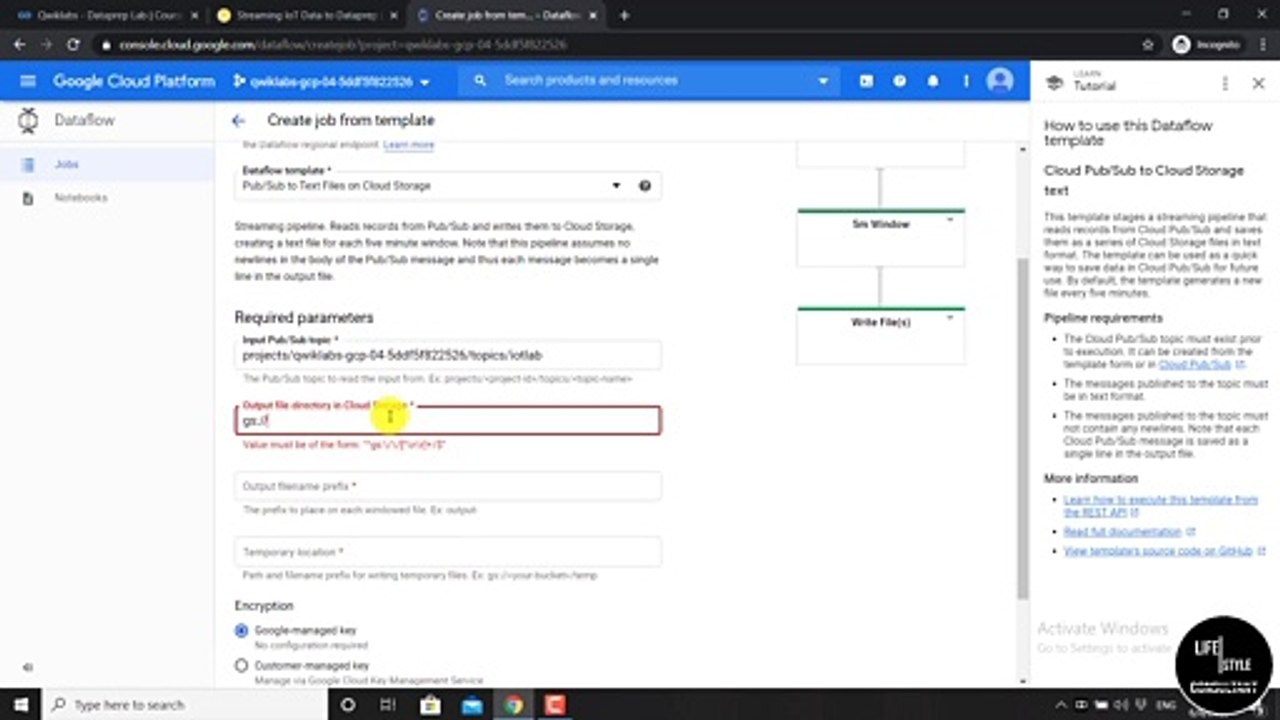Open Tutorial panel three-dot menu
This screenshot has height=720, width=1280.
coord(1225,84)
